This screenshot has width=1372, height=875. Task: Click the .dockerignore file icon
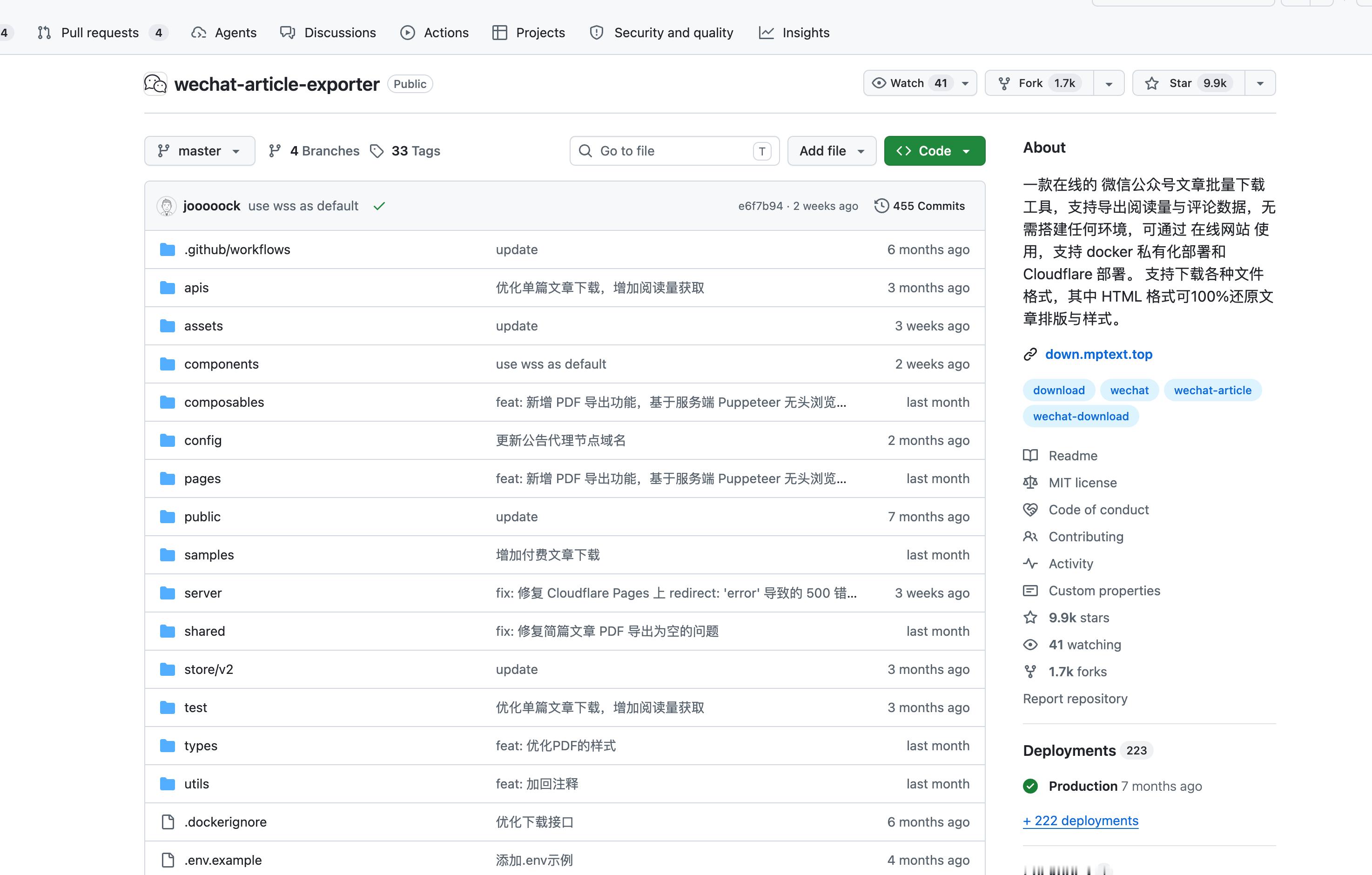pos(168,822)
